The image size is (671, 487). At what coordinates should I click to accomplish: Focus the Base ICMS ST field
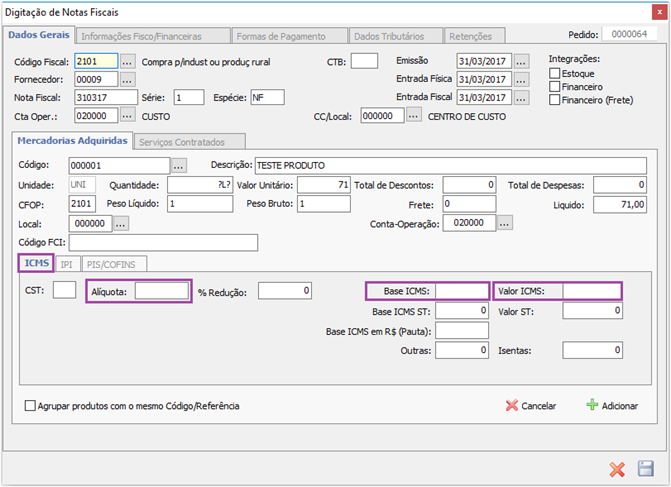(x=462, y=311)
